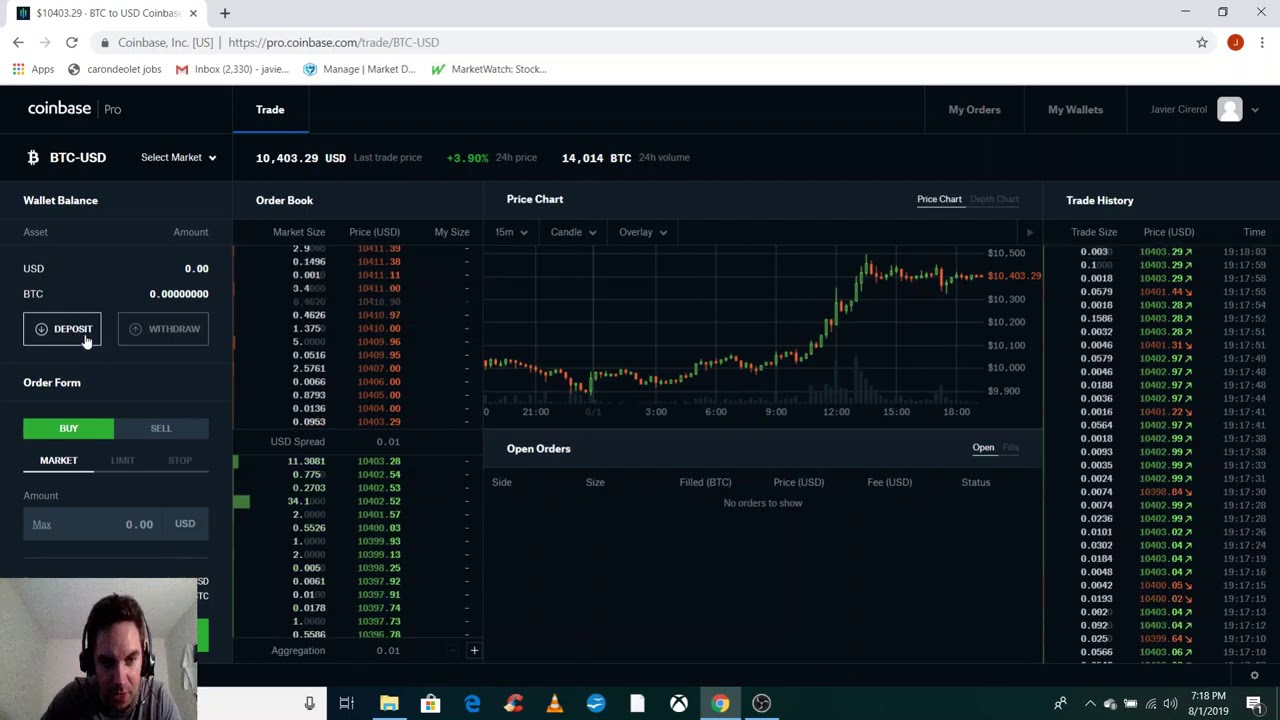Image resolution: width=1280 pixels, height=720 pixels.
Task: Click Chrome icon on the taskbar
Action: (x=720, y=703)
